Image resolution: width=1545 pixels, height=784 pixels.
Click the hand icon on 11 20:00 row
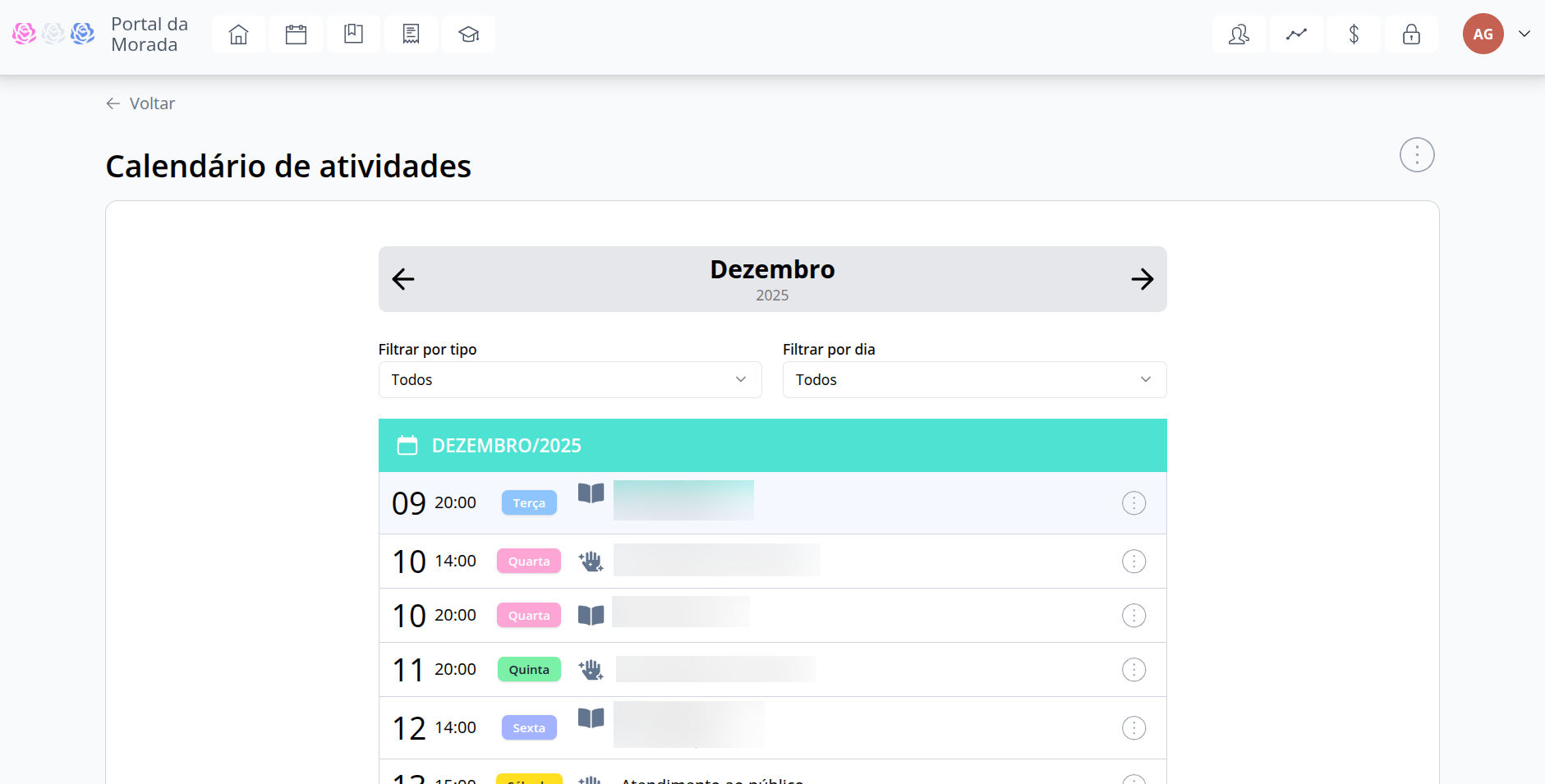pos(591,669)
